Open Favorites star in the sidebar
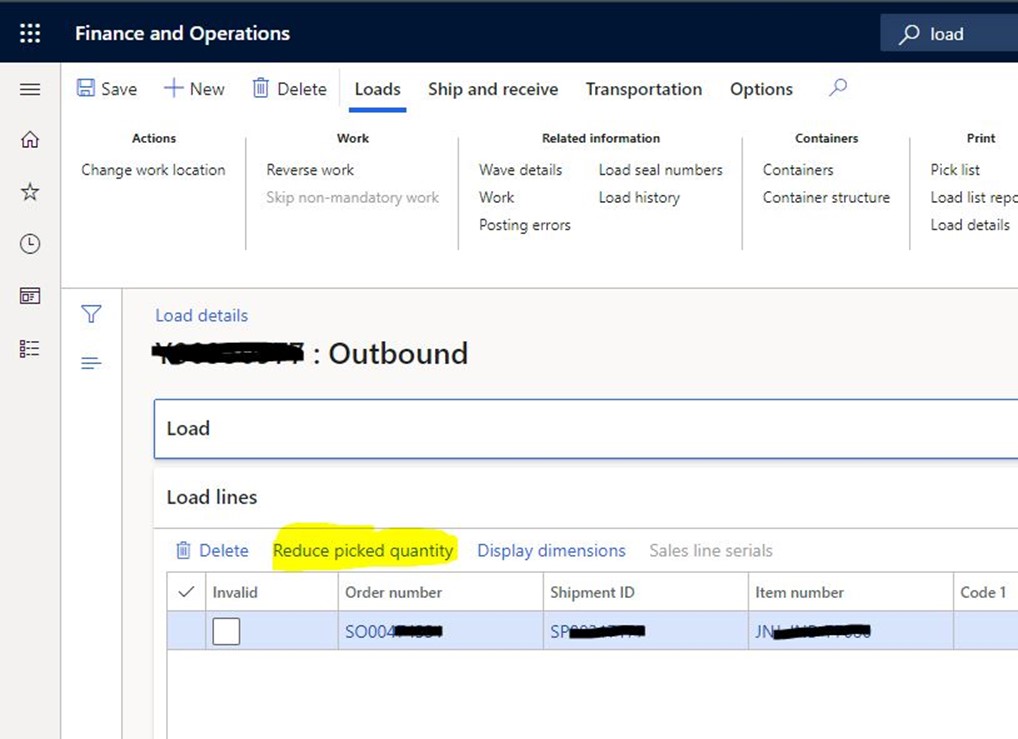The image size is (1018, 739). point(30,192)
